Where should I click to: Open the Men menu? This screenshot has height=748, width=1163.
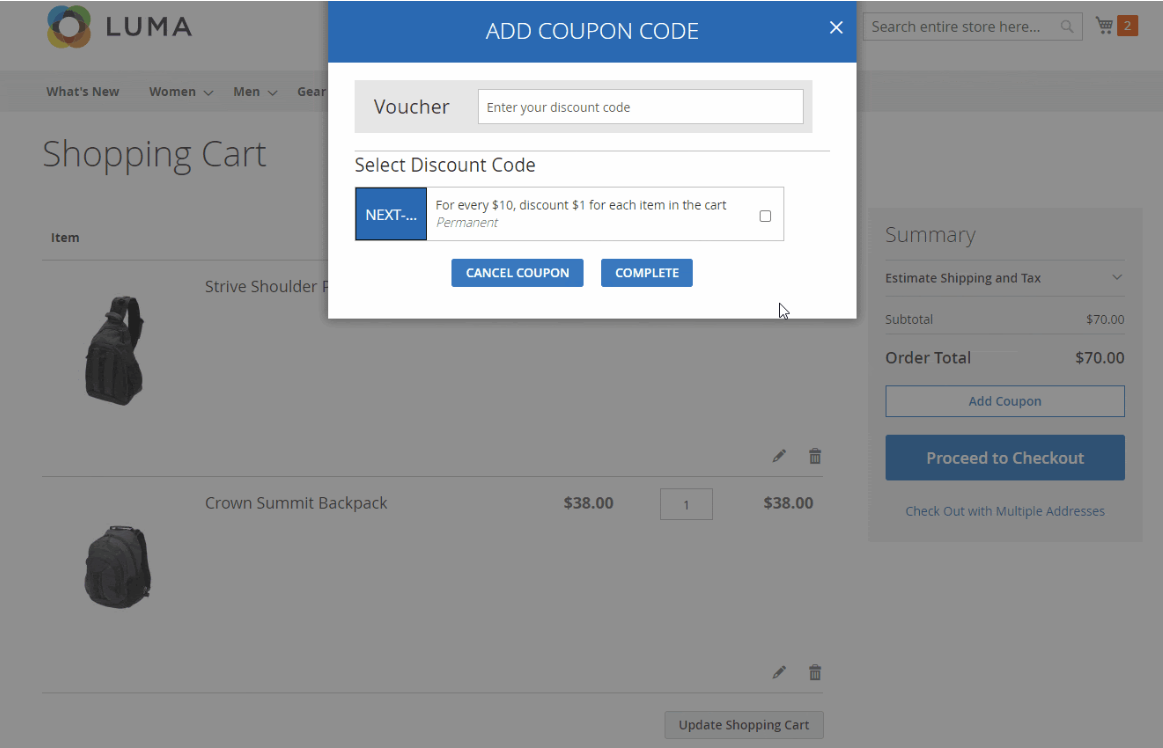tap(246, 91)
